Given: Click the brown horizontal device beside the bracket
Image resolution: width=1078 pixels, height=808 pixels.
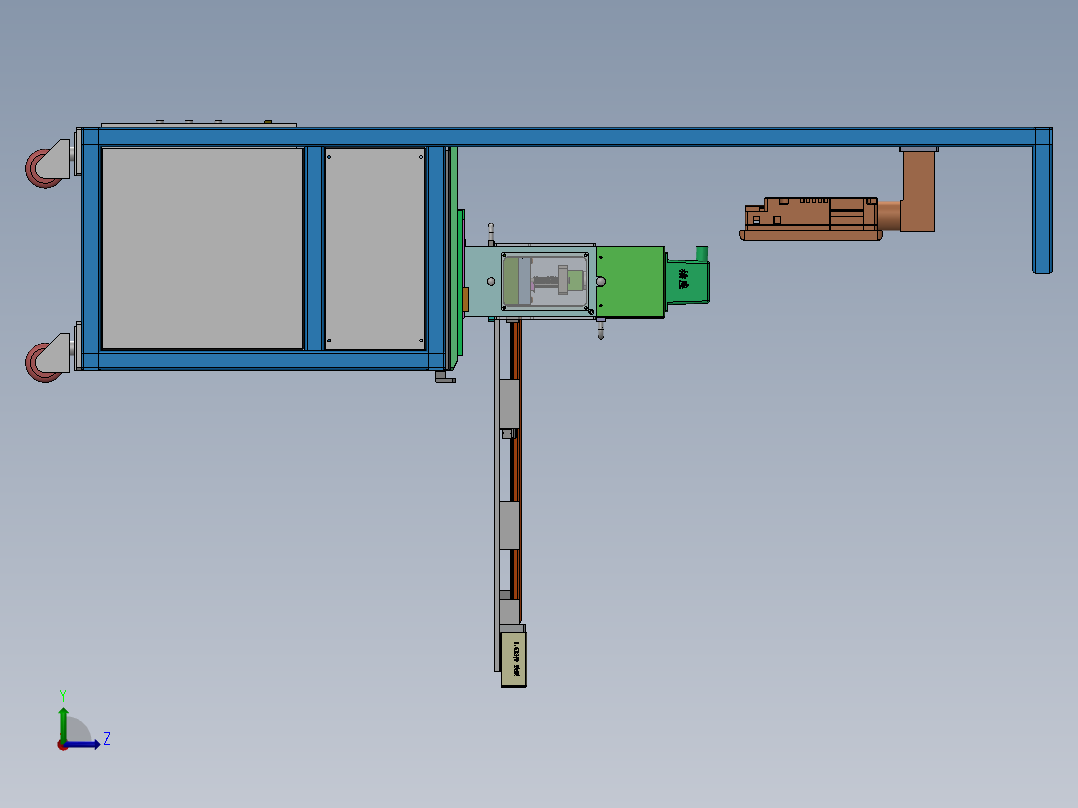Looking at the screenshot, I should pyautogui.click(x=811, y=219).
